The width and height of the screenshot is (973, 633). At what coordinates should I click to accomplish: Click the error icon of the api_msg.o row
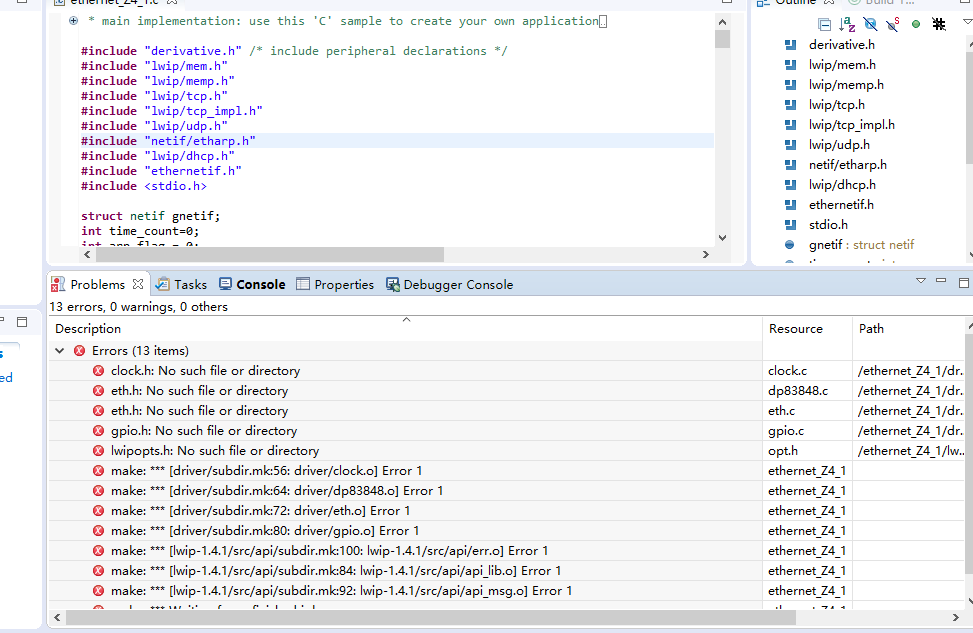click(x=98, y=590)
